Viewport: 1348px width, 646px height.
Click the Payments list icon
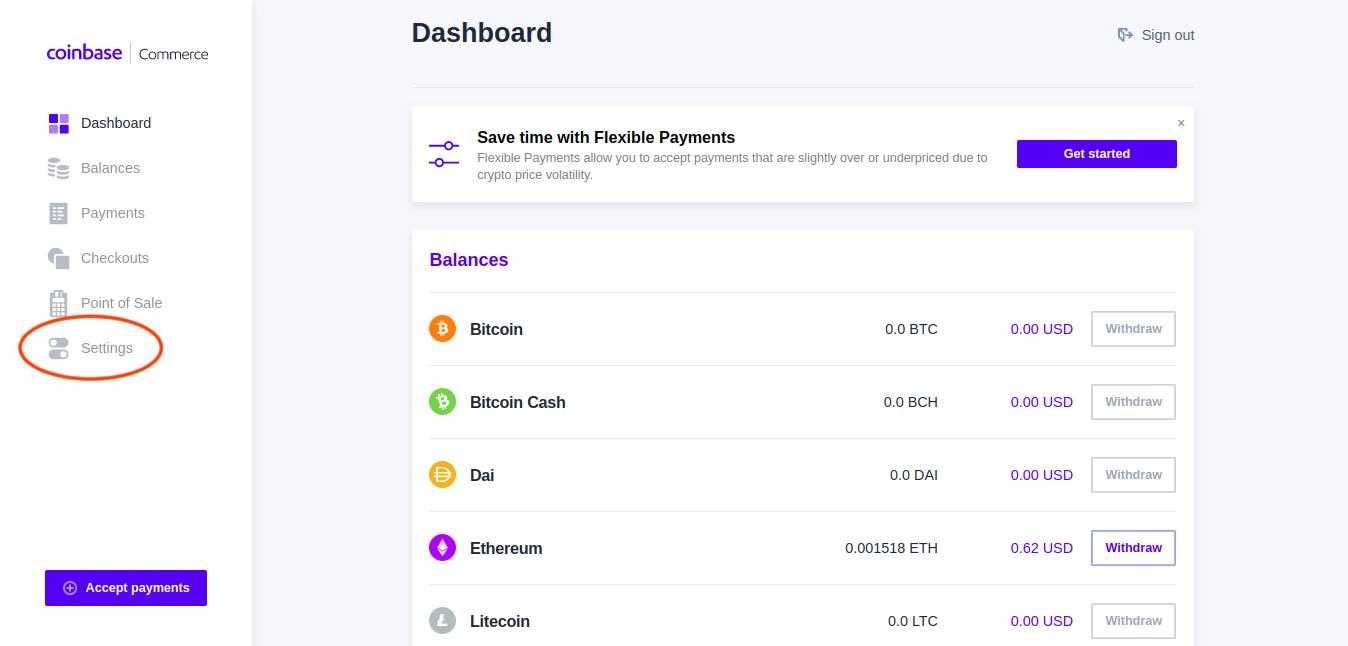click(59, 213)
